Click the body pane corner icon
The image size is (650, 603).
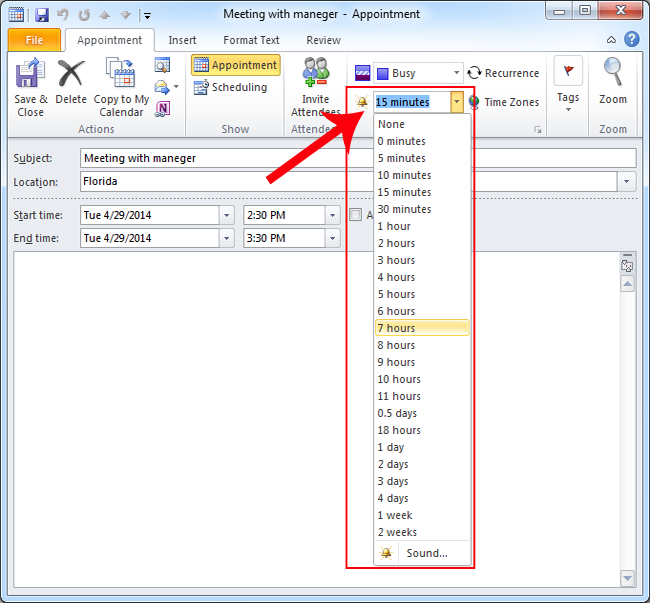[x=627, y=266]
